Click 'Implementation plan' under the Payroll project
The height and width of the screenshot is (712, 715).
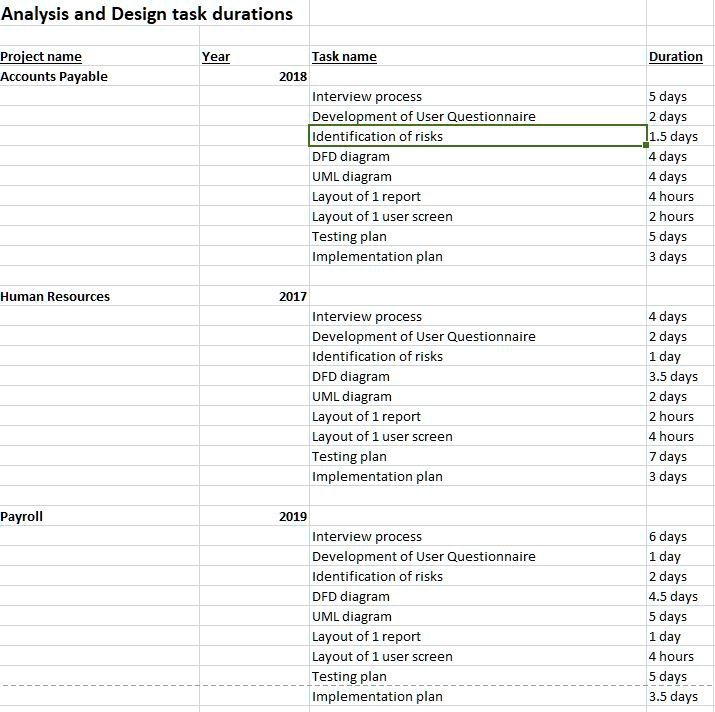[x=377, y=697]
